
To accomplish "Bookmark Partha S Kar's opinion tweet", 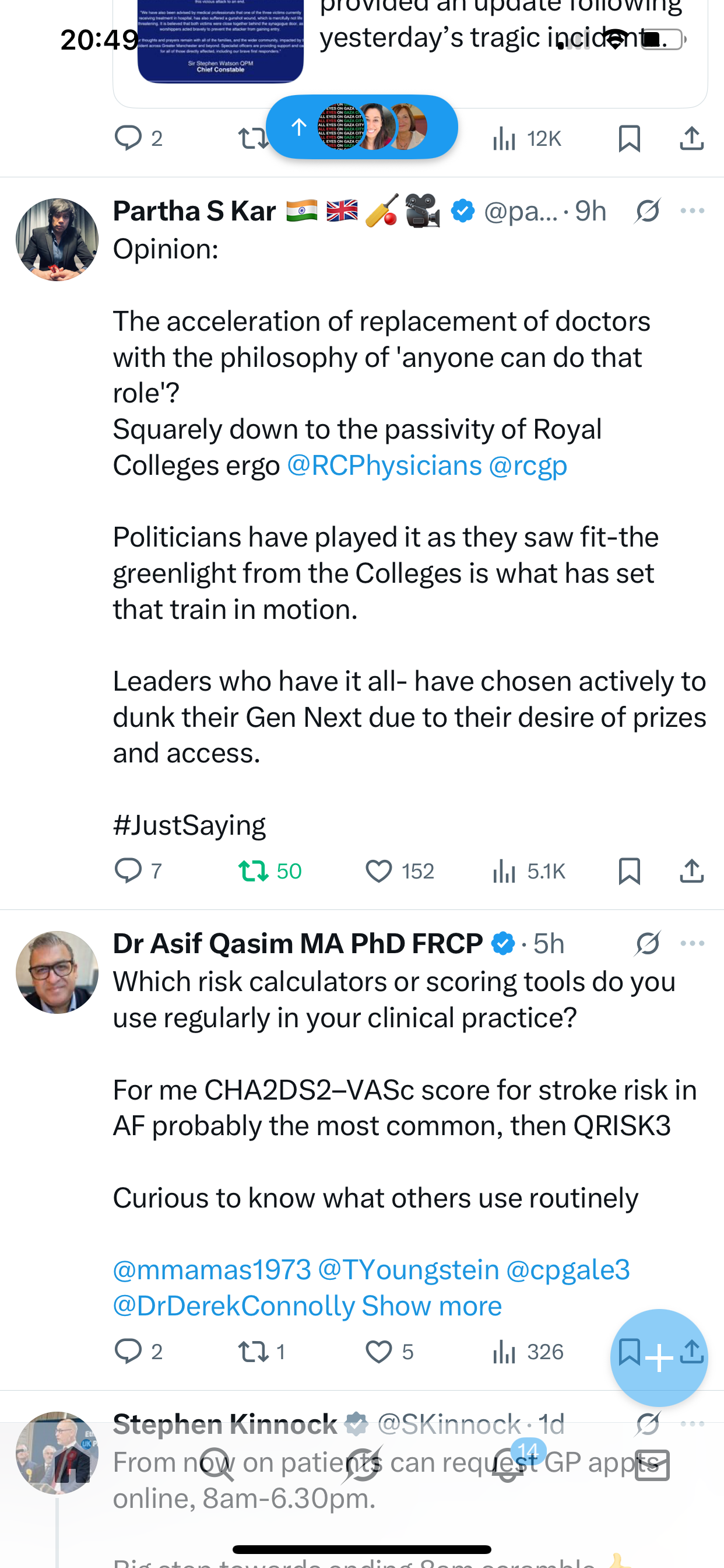I will [629, 871].
